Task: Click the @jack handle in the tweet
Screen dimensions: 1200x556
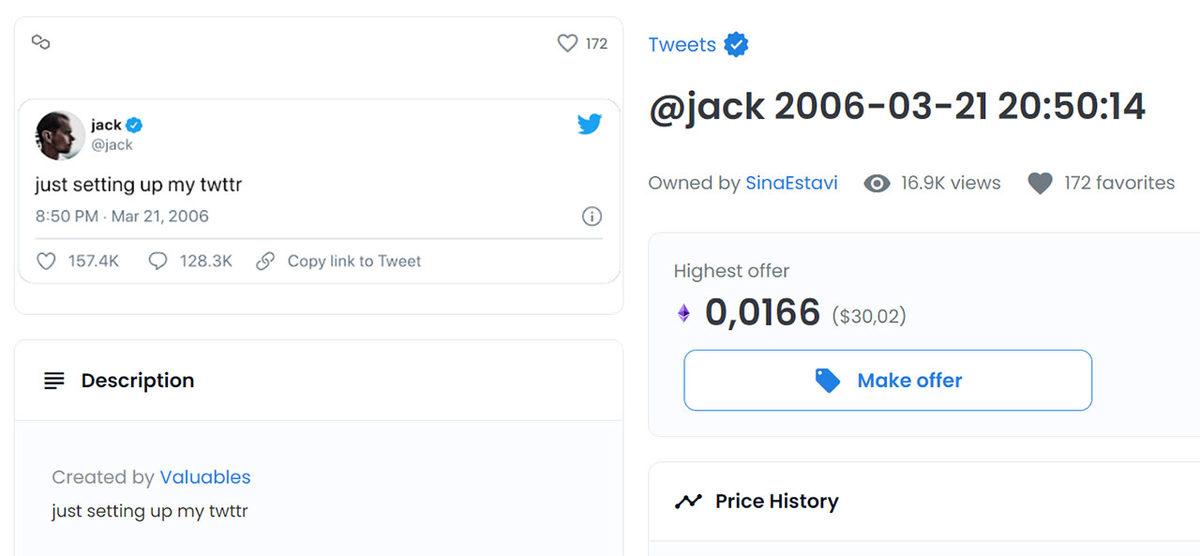Action: (112, 145)
